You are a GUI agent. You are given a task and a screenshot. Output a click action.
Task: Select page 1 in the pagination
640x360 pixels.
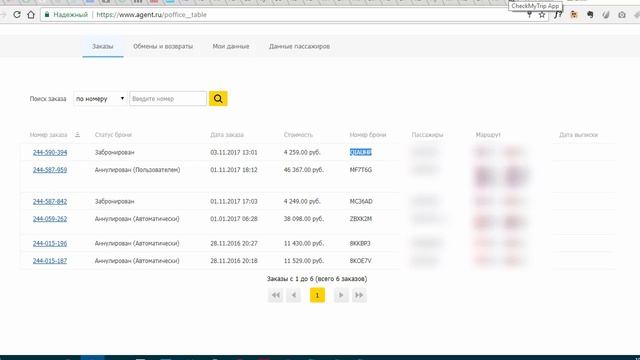317,295
